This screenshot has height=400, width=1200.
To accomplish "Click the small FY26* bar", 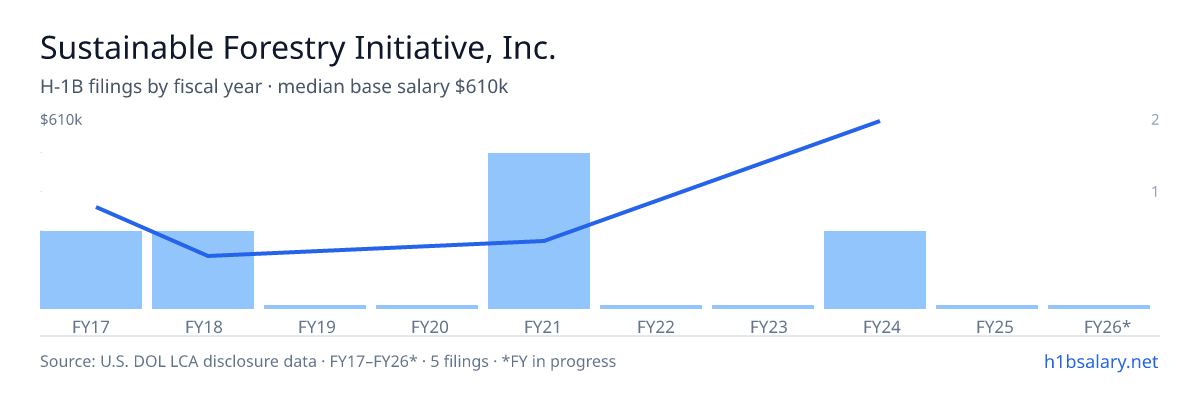I will pyautogui.click(x=1099, y=307).
